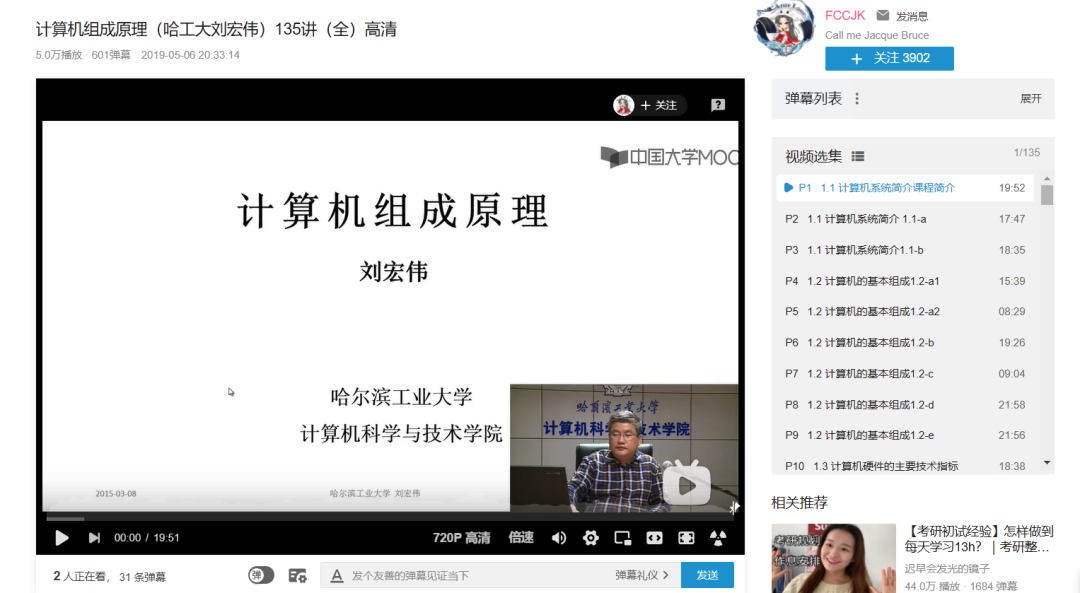Open uploader 迟早会发光的镜子
Viewport: 1080px width, 593px height.
[x=947, y=568]
